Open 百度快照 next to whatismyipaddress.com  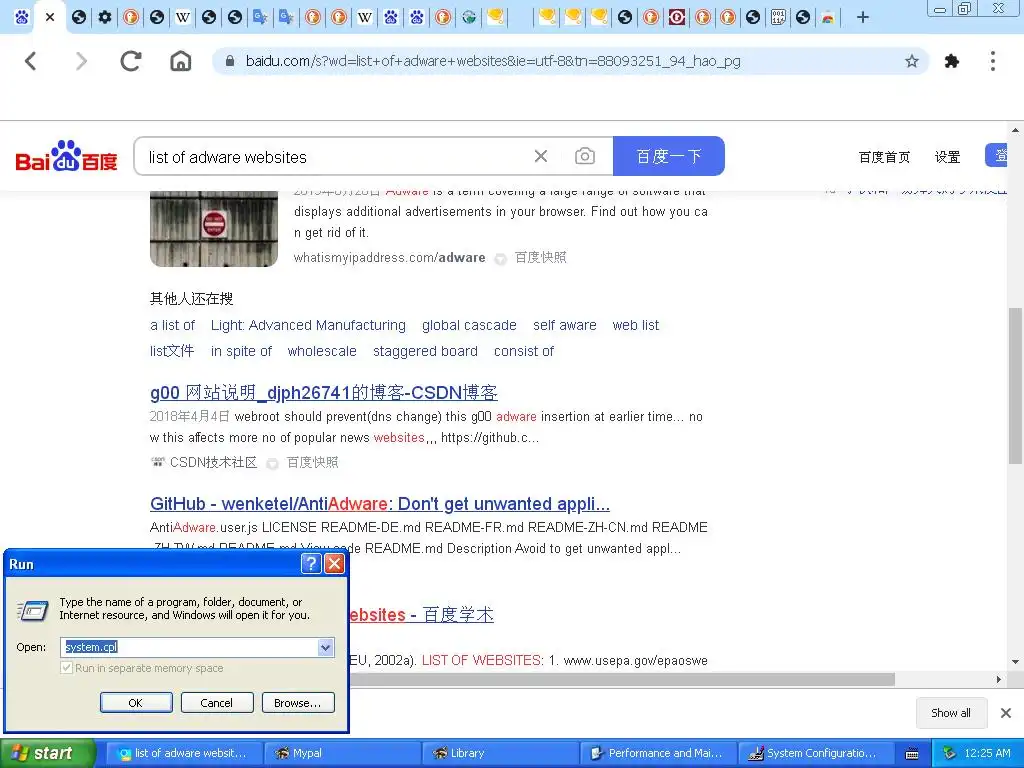[x=540, y=257]
